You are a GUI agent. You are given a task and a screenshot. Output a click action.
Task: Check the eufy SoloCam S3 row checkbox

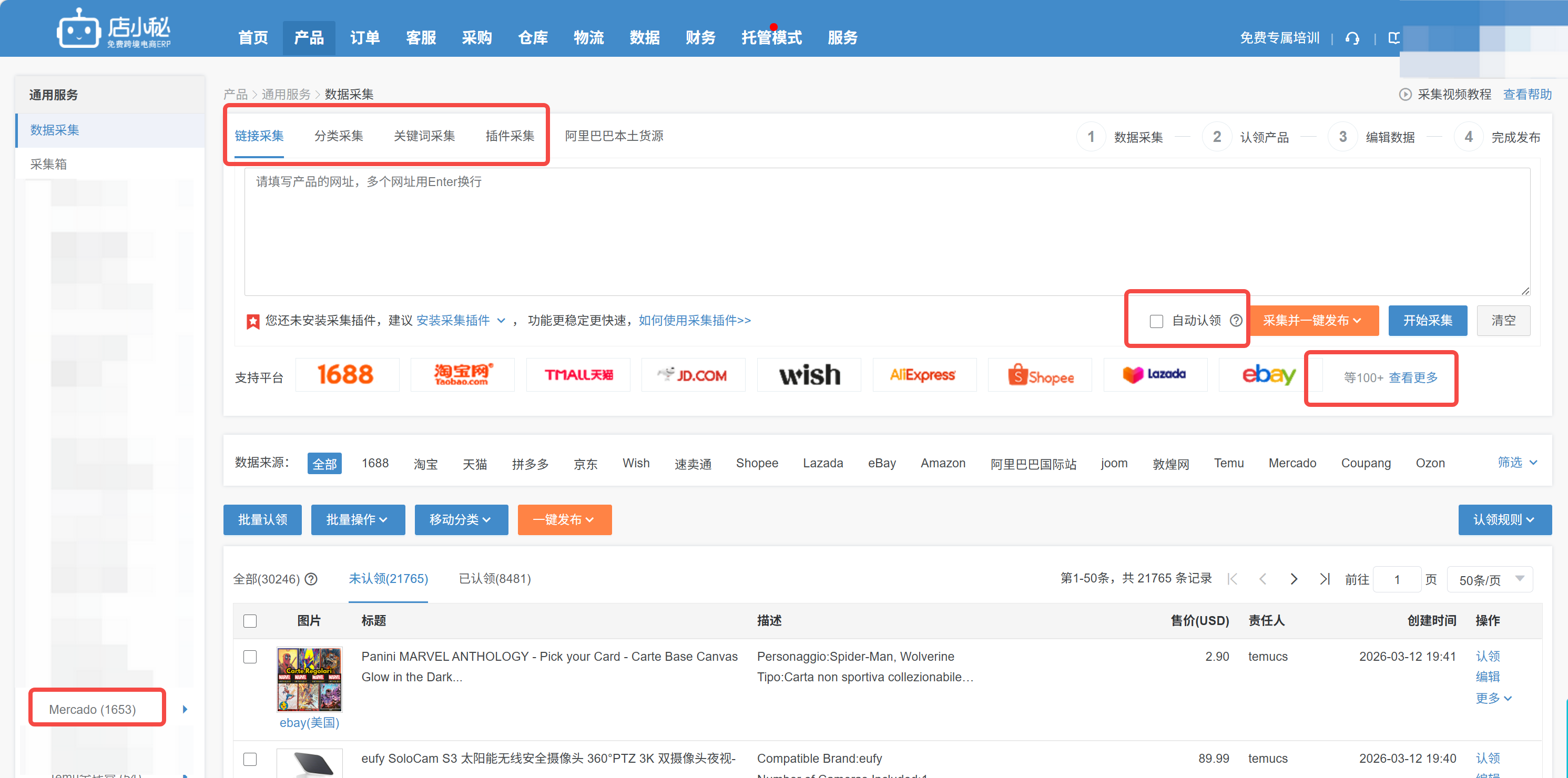tap(250, 759)
